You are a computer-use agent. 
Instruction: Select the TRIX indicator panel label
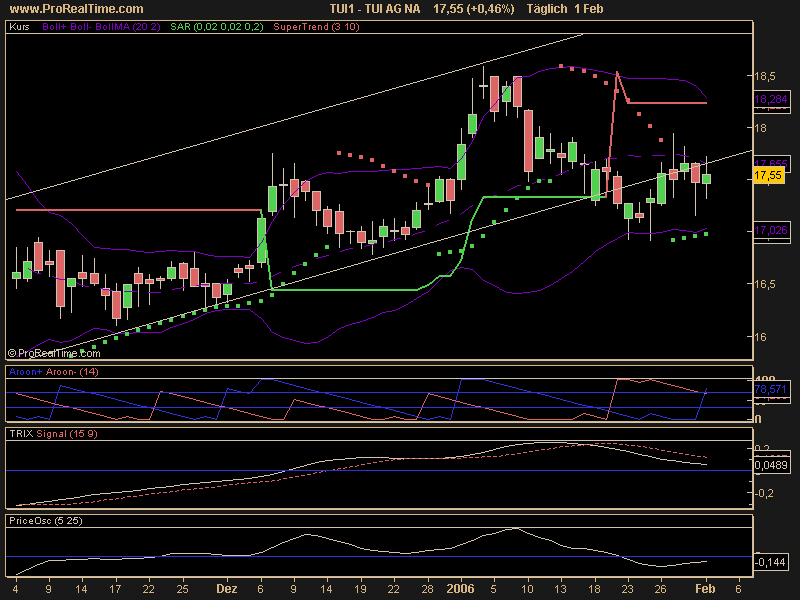[20, 434]
